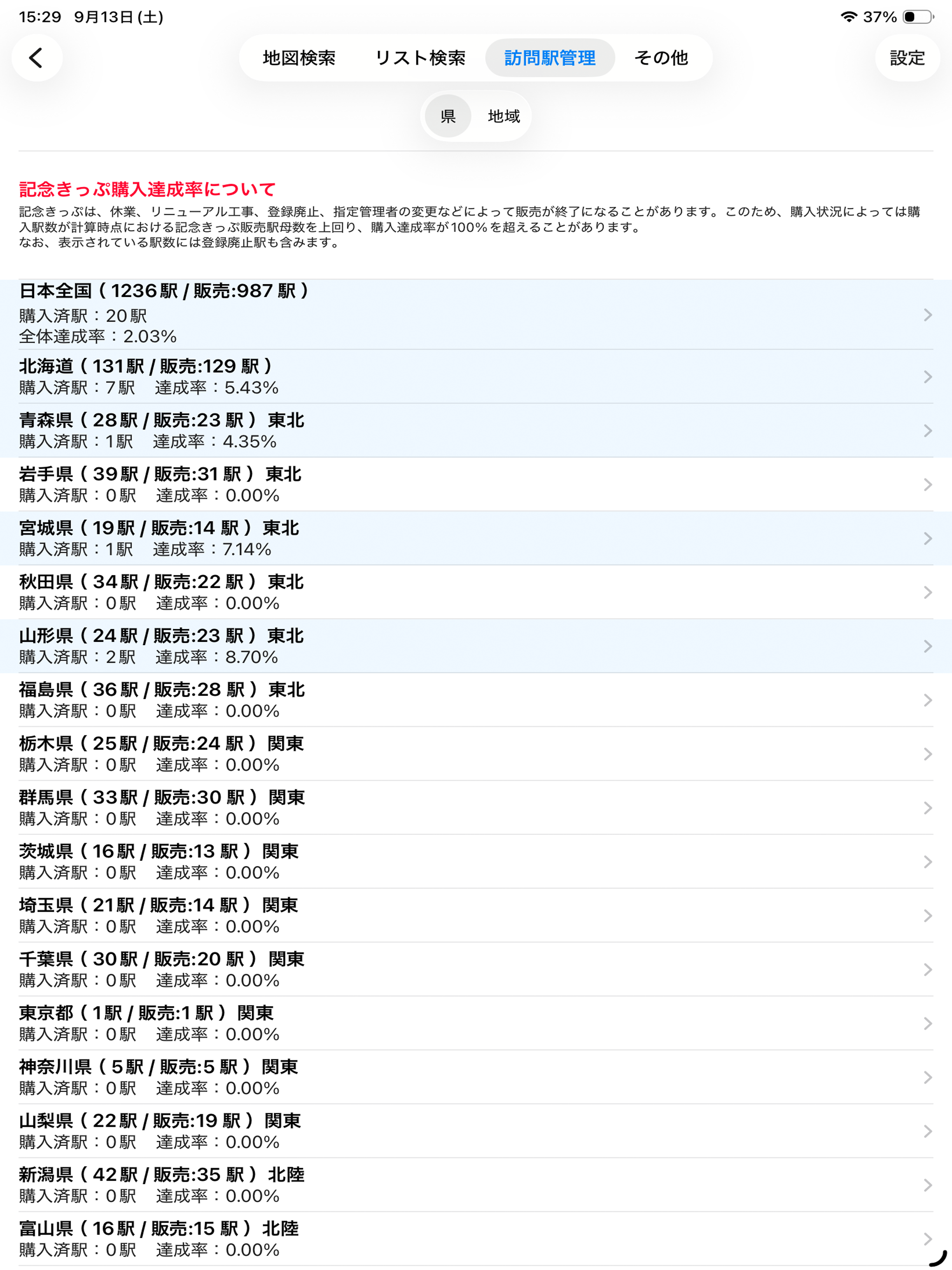Tap 全体達成率：2.03% text
Screen dimensions: 952x1270
point(98,337)
